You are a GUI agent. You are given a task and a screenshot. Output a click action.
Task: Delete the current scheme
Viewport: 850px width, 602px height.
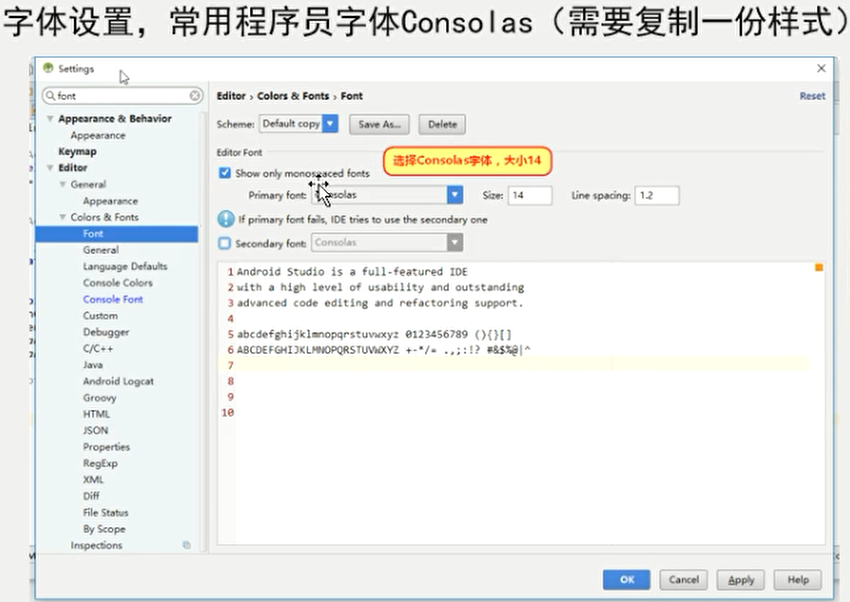[x=442, y=124]
